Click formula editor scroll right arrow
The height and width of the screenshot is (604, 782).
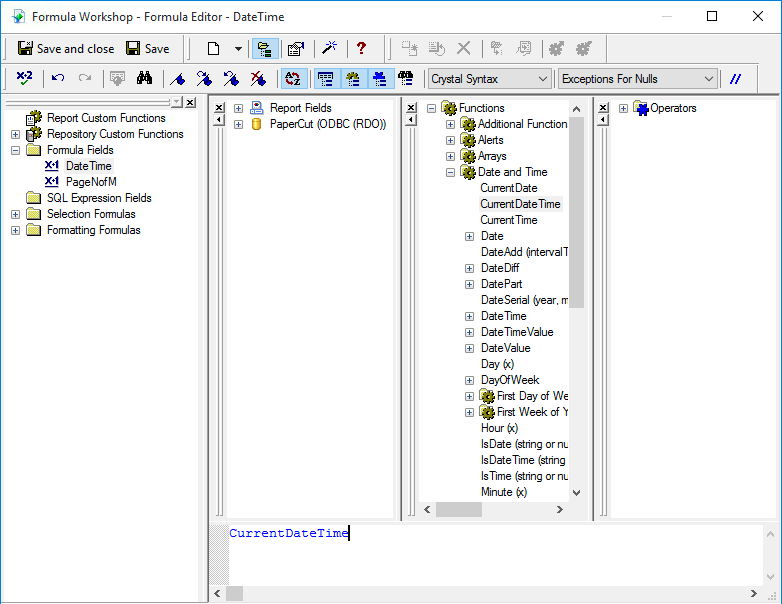[754, 594]
